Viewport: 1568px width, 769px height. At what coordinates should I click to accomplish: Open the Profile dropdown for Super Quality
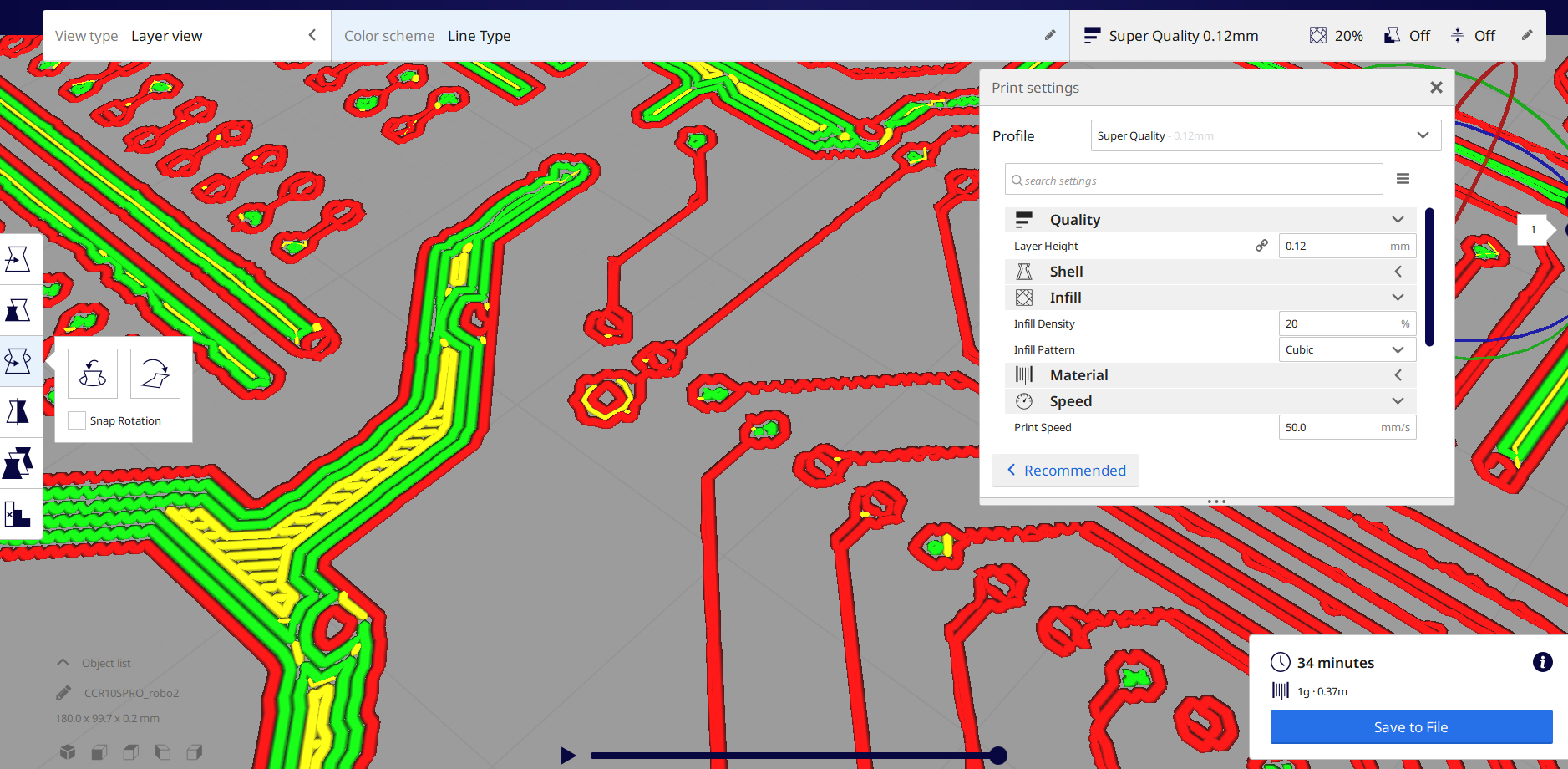[x=1265, y=135]
